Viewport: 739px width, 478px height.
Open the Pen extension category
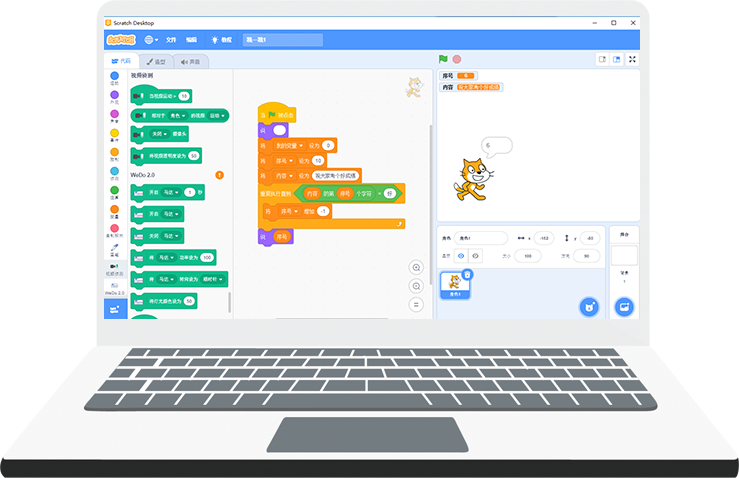click(x=115, y=250)
